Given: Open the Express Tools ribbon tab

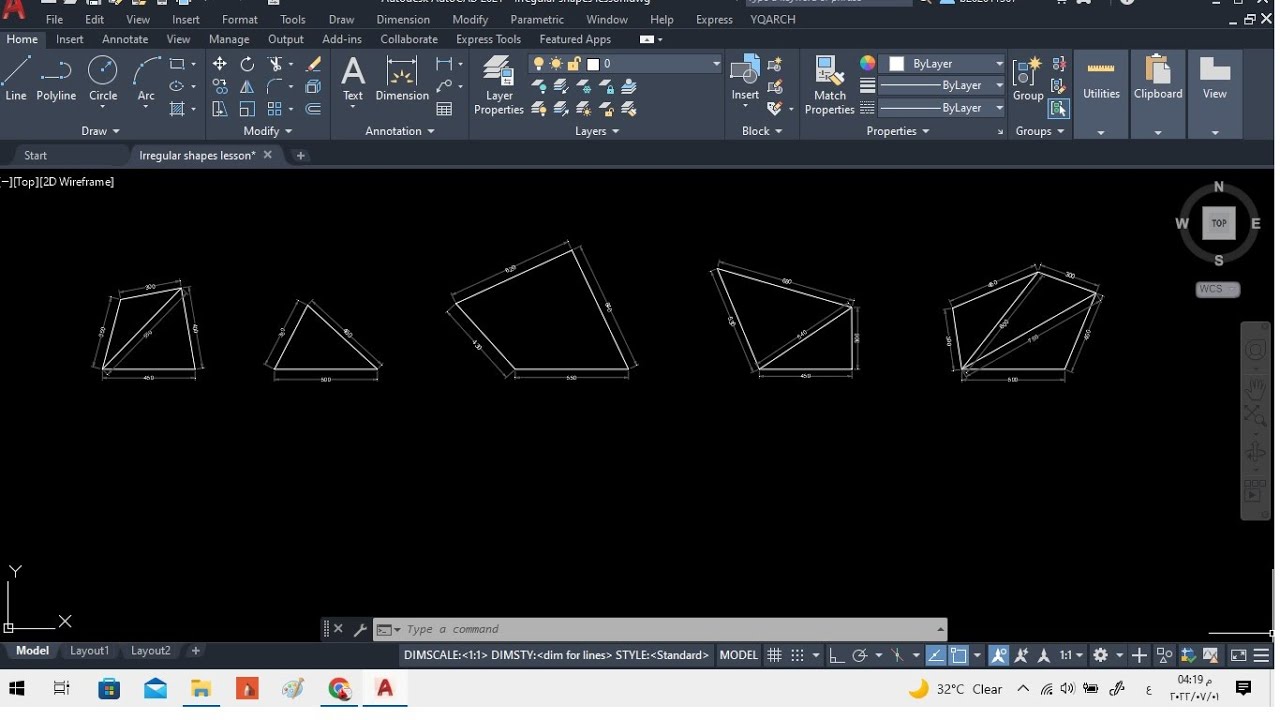Looking at the screenshot, I should tap(488, 39).
